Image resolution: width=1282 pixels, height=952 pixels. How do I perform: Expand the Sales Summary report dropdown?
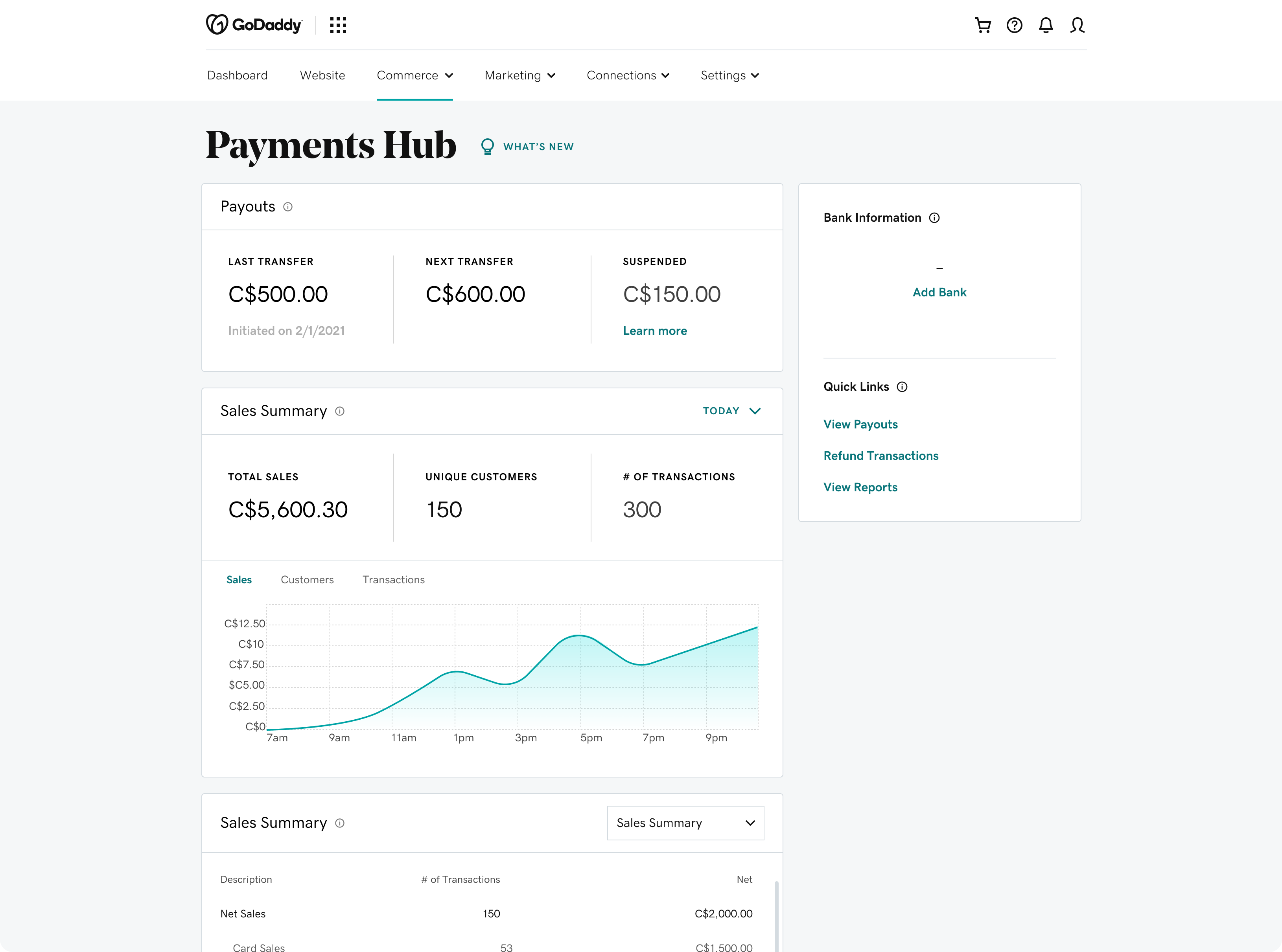pyautogui.click(x=686, y=822)
